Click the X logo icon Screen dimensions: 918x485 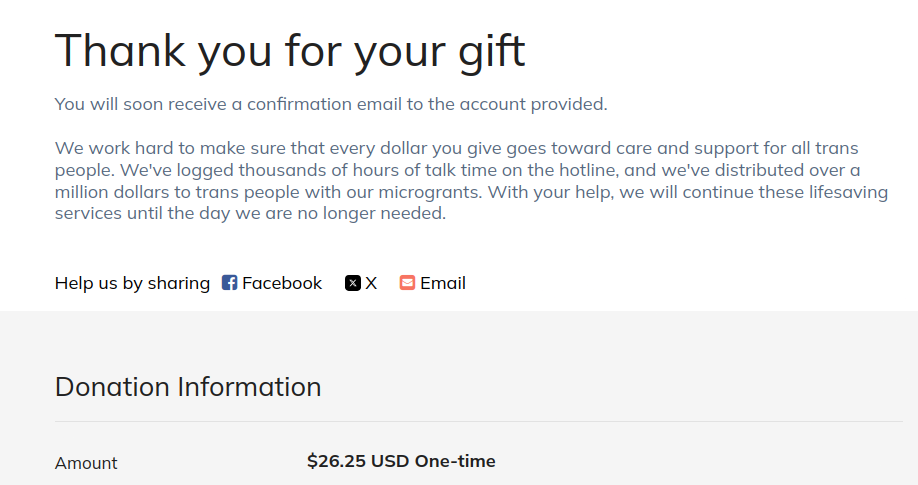(353, 283)
